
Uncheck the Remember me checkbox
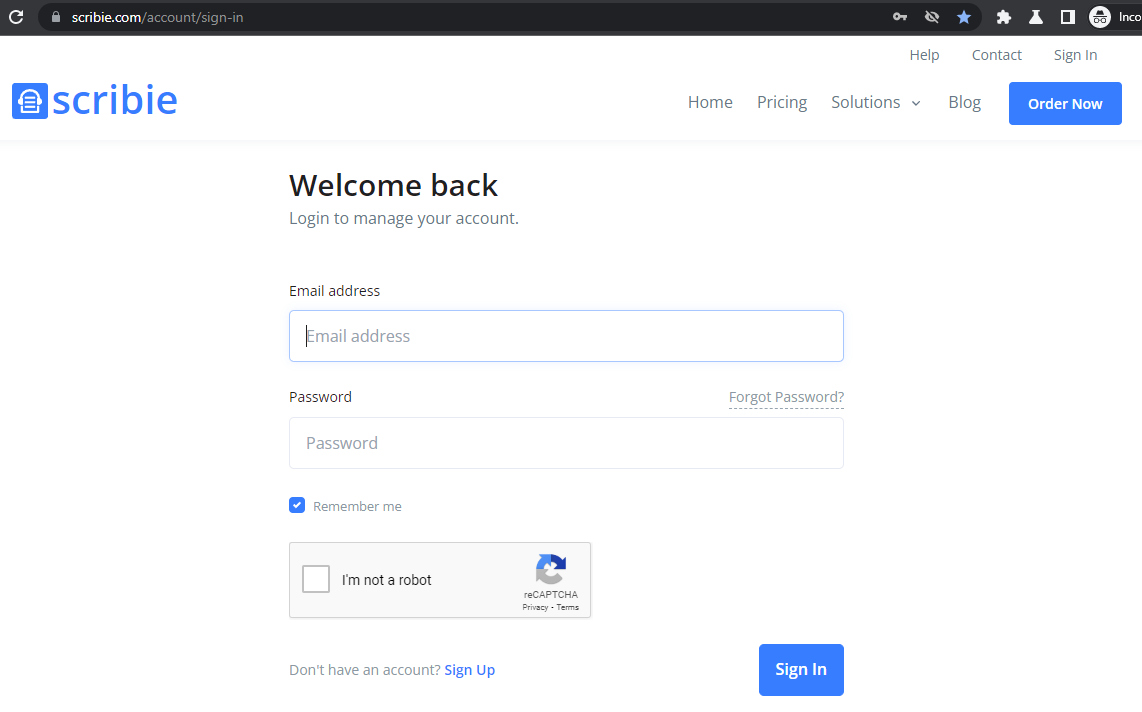point(297,505)
